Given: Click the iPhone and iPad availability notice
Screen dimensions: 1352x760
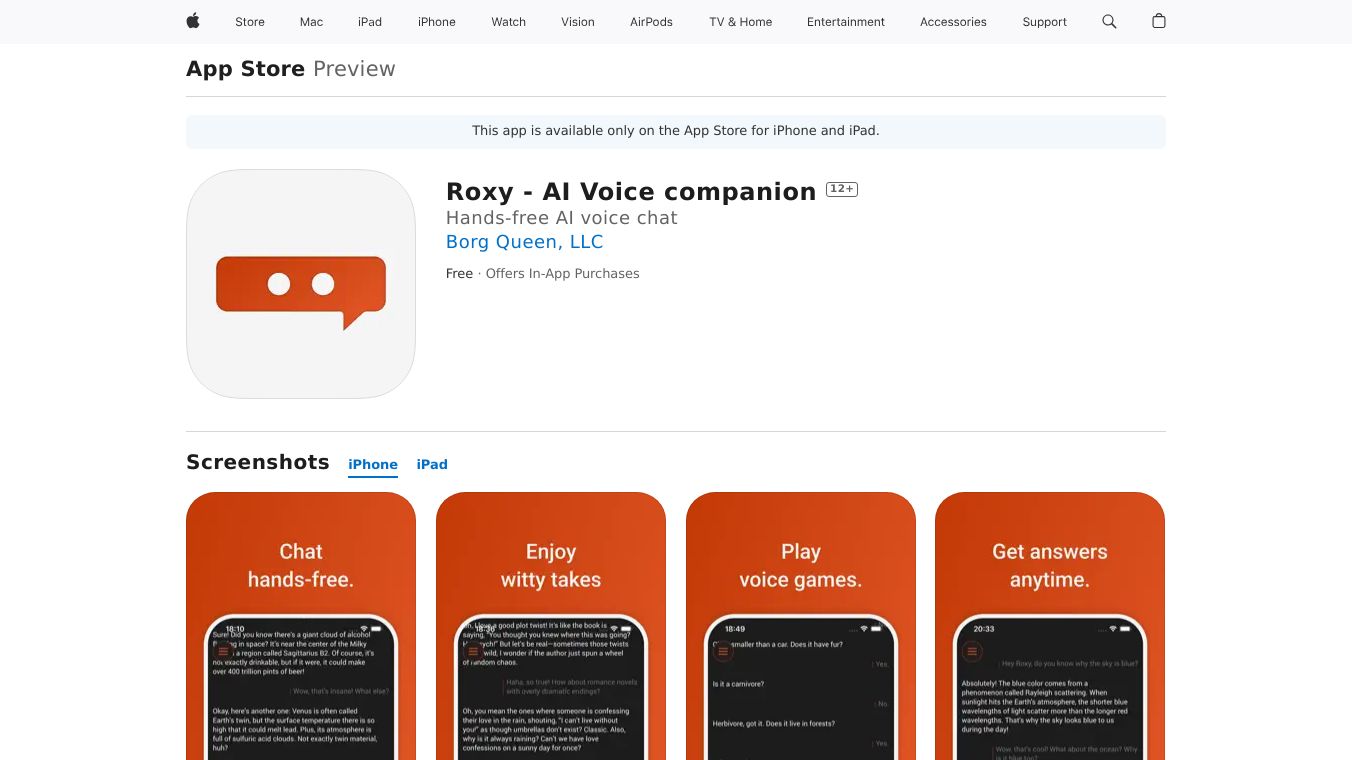Looking at the screenshot, I should pyautogui.click(x=676, y=131).
